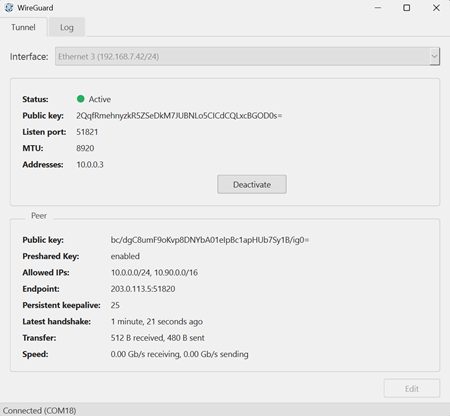The width and height of the screenshot is (450, 416).
Task: Click the Ethernet 3 interface combo box
Action: 247,56
